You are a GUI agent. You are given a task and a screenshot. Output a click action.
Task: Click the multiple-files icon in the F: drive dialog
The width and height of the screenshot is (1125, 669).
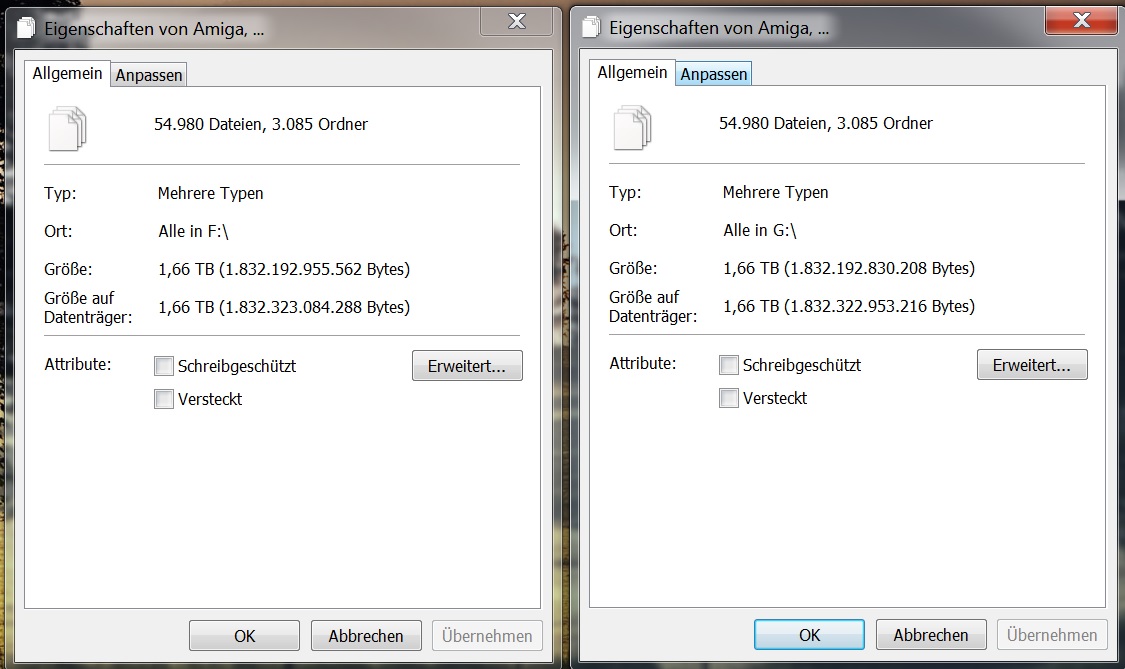coord(67,128)
